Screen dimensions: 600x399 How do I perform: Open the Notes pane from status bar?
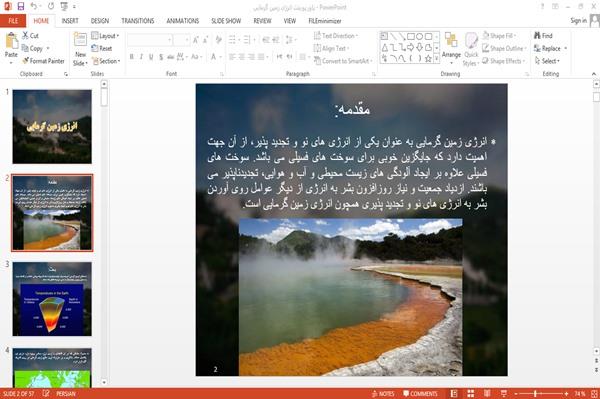(x=383, y=394)
